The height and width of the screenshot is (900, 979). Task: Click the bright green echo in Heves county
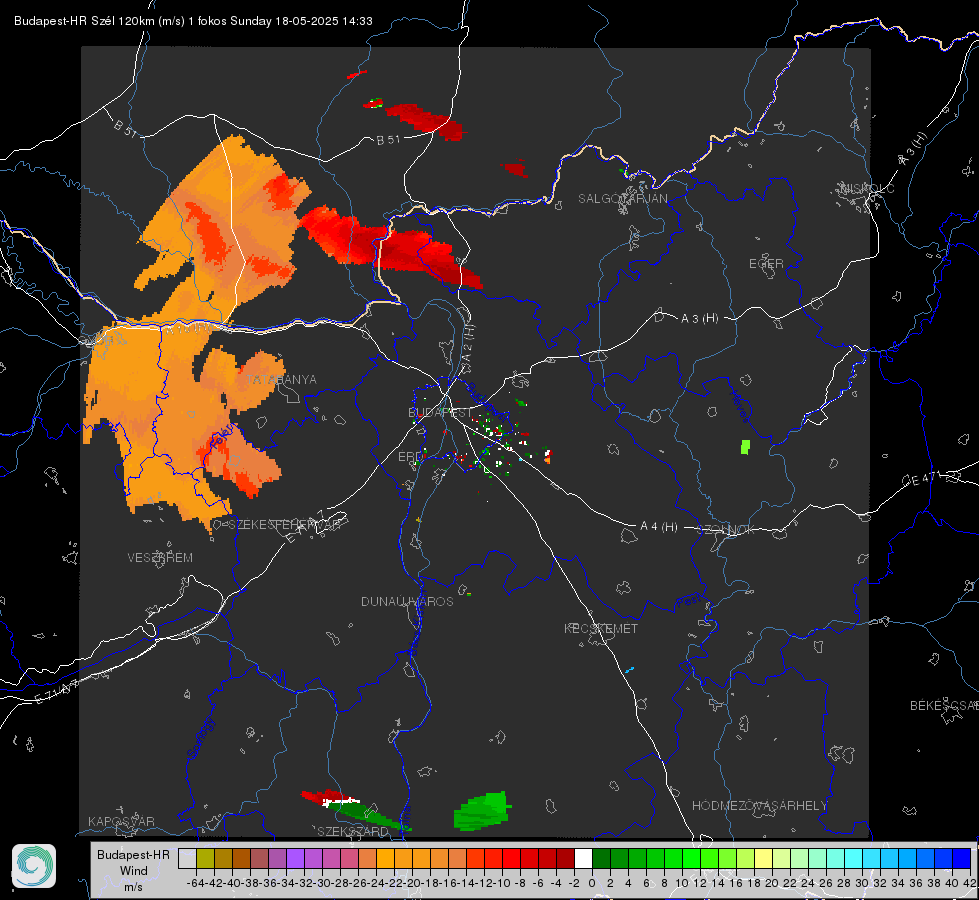(745, 447)
